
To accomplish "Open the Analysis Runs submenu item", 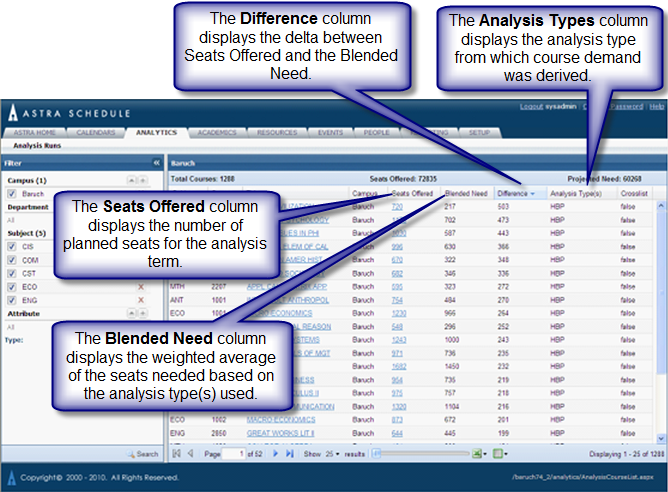I will pos(37,146).
